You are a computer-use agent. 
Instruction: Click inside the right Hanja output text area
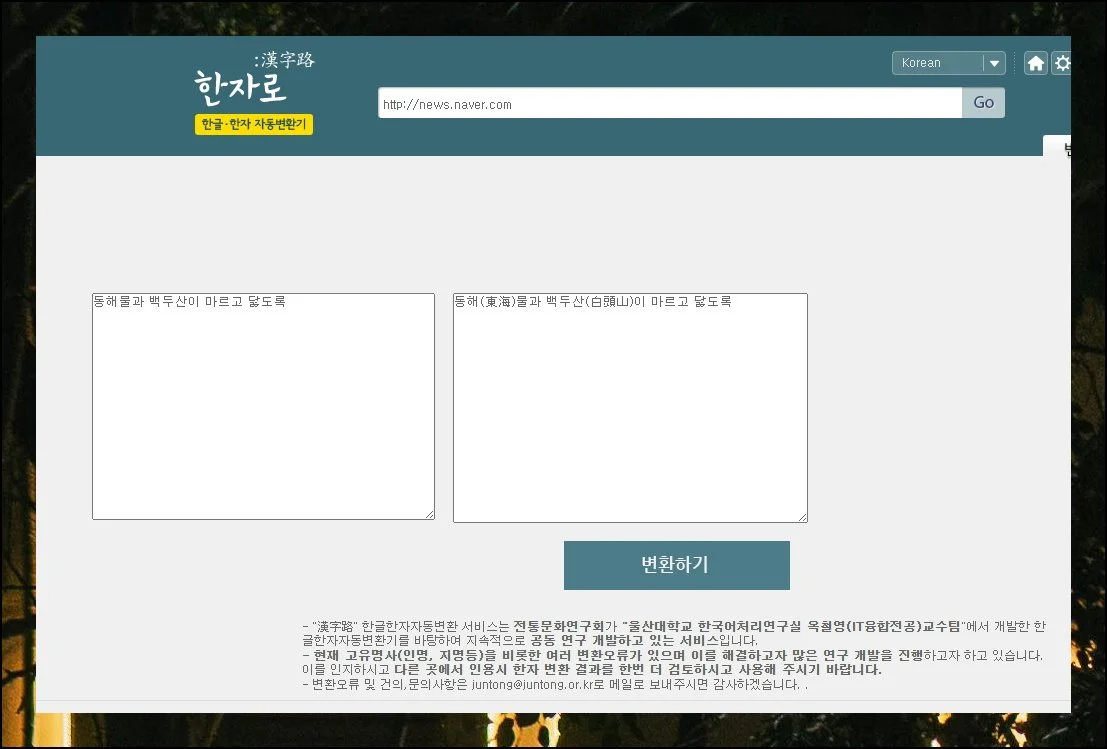630,420
